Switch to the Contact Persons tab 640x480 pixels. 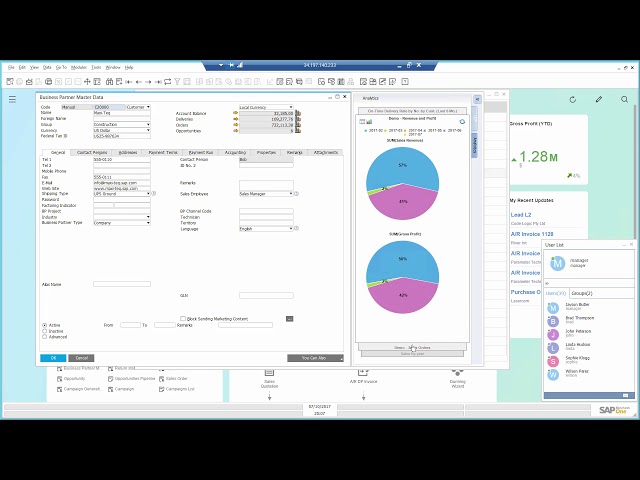pos(92,152)
